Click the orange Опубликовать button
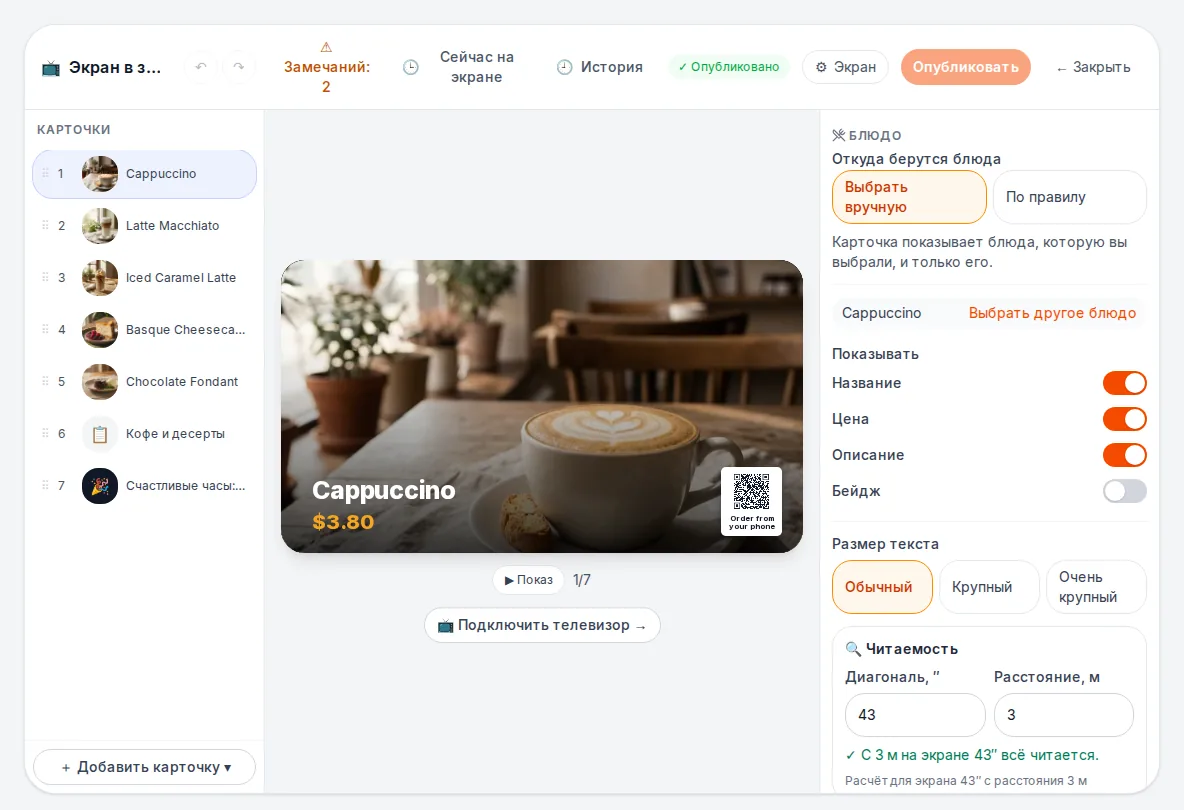 (x=965, y=67)
